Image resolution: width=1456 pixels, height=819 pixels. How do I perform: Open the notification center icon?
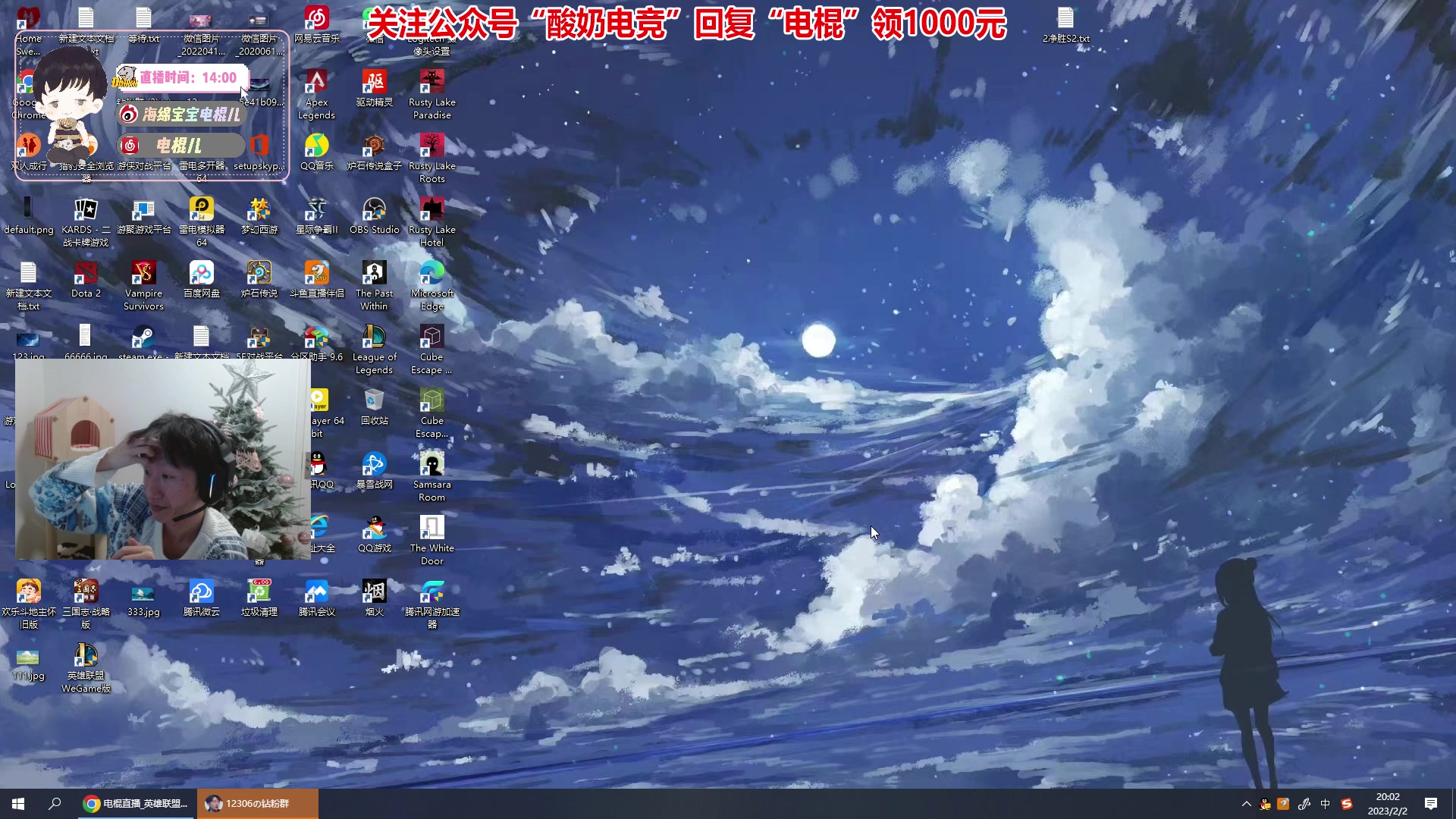[1431, 804]
